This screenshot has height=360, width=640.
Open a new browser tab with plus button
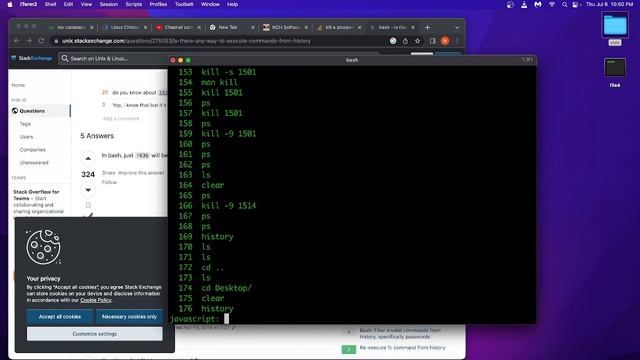pyautogui.click(x=427, y=27)
